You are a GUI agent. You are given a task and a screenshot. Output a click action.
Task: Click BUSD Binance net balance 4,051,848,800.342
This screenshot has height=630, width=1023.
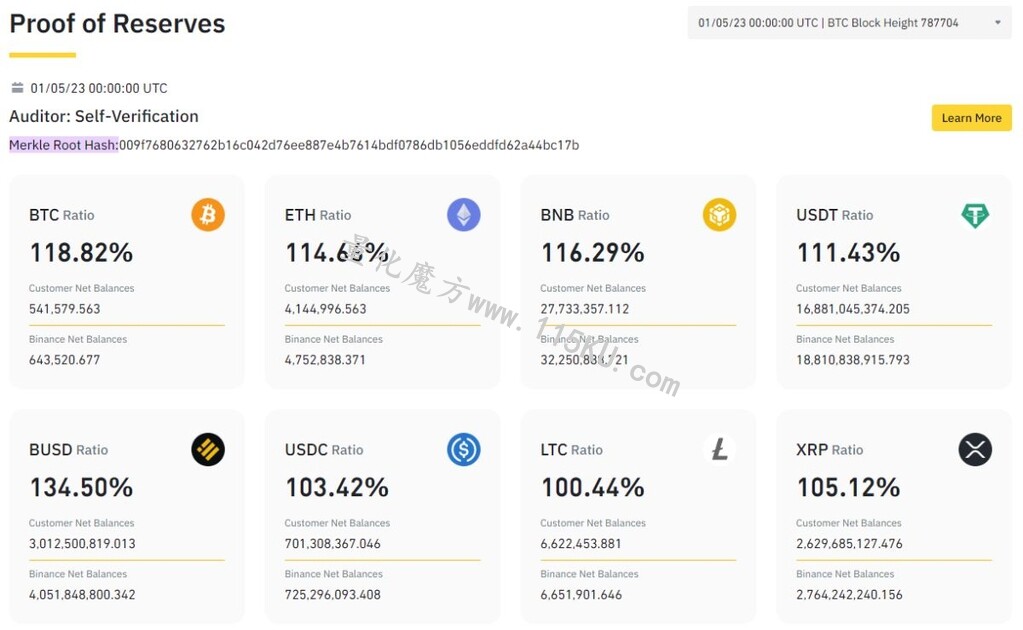[x=82, y=595]
